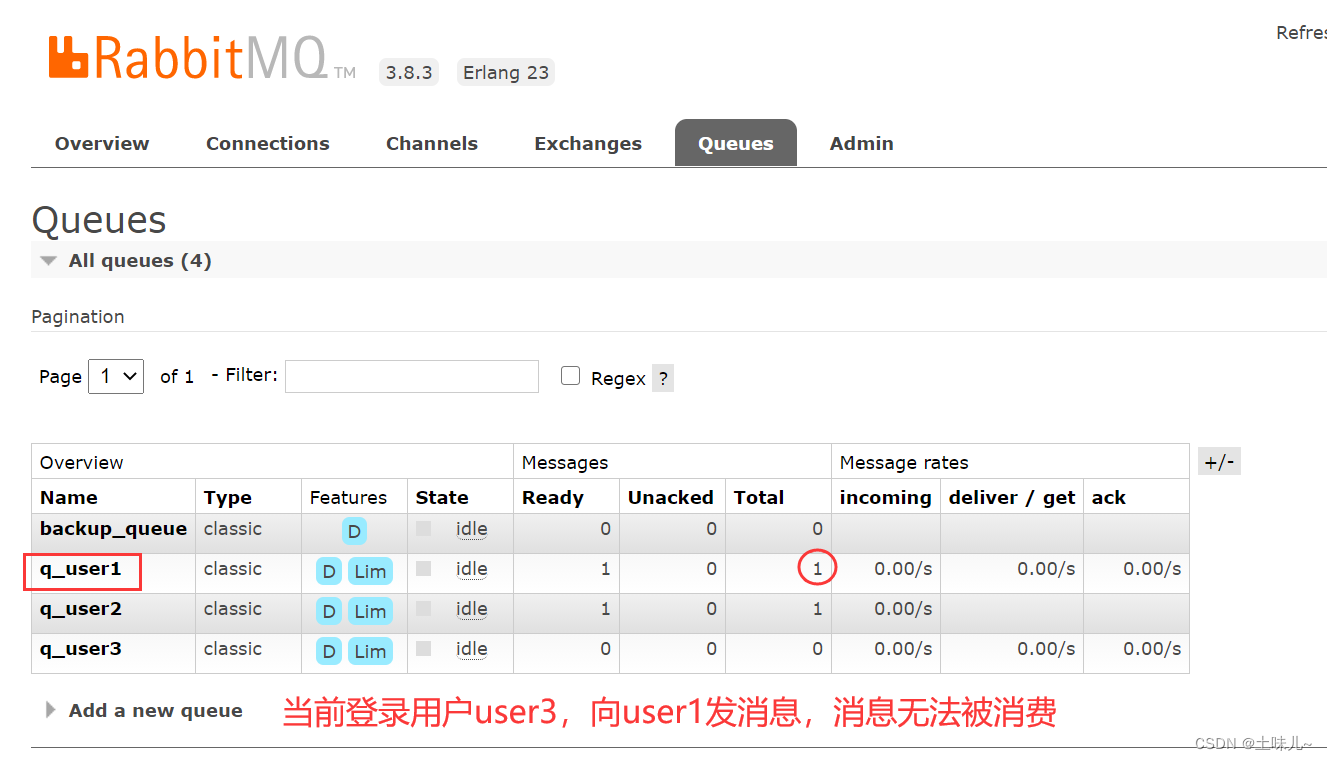Click the Lim badge of q_user1

[370, 572]
